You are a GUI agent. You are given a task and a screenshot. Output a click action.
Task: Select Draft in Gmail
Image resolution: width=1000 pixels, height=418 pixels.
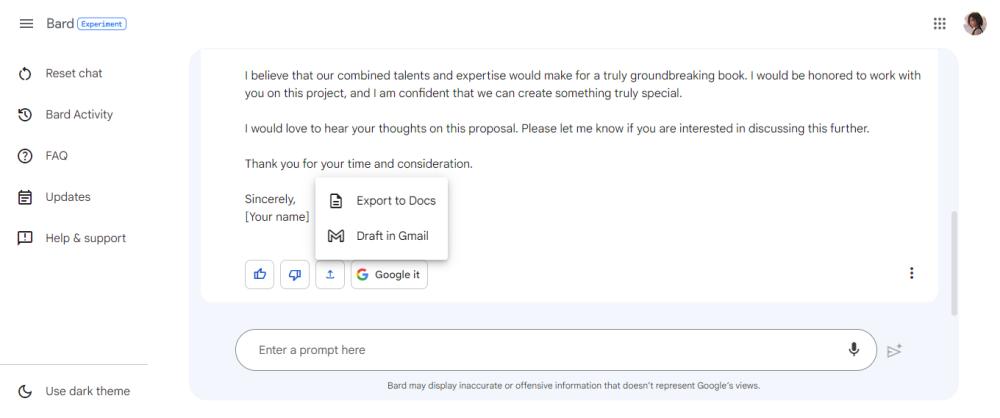pos(381,235)
